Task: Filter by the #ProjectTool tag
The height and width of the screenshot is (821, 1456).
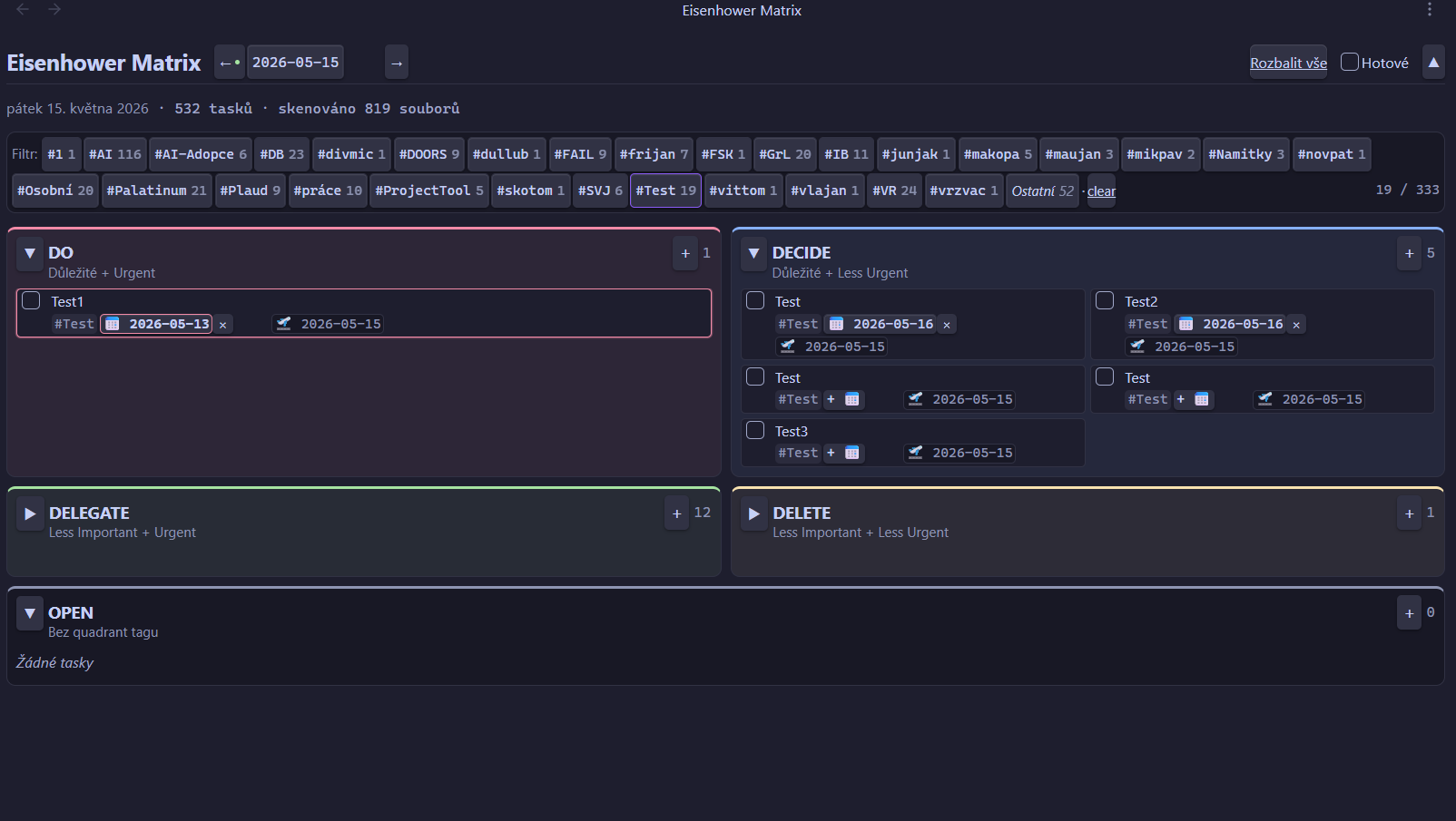Action: point(429,191)
